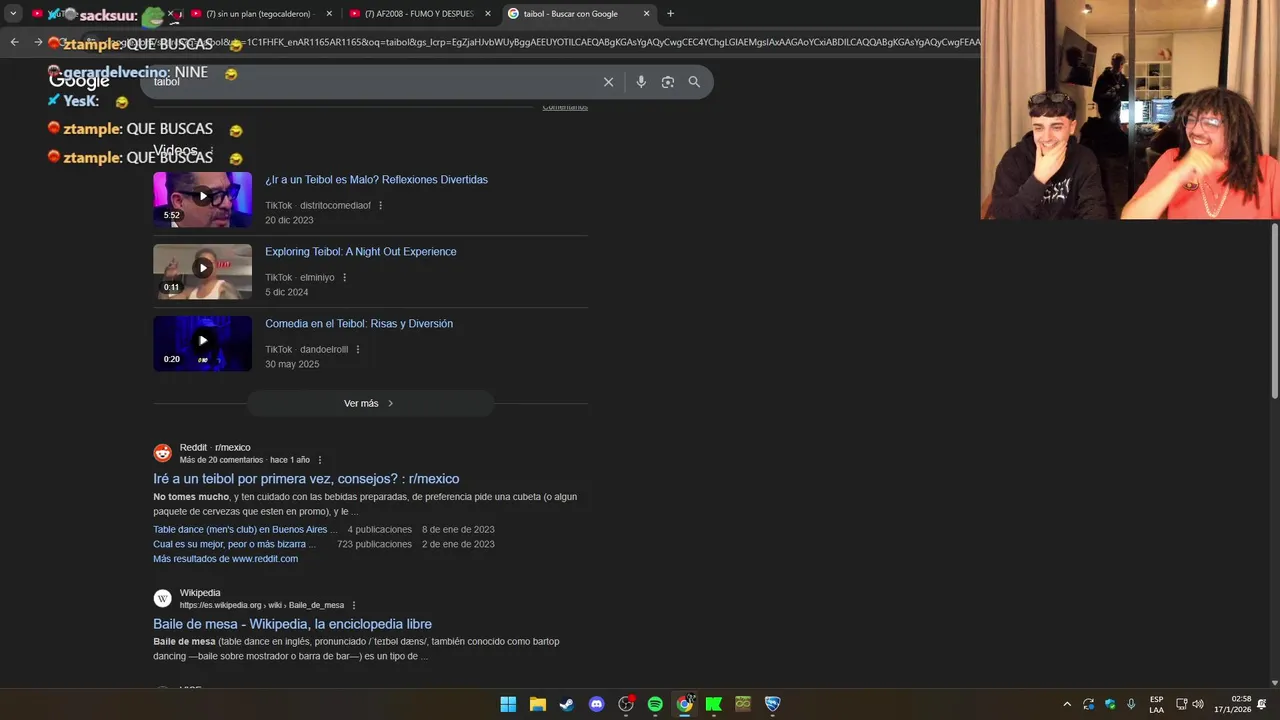Viewport: 1280px width, 720px height.
Task: Open more options for Reddit result
Action: point(320,460)
